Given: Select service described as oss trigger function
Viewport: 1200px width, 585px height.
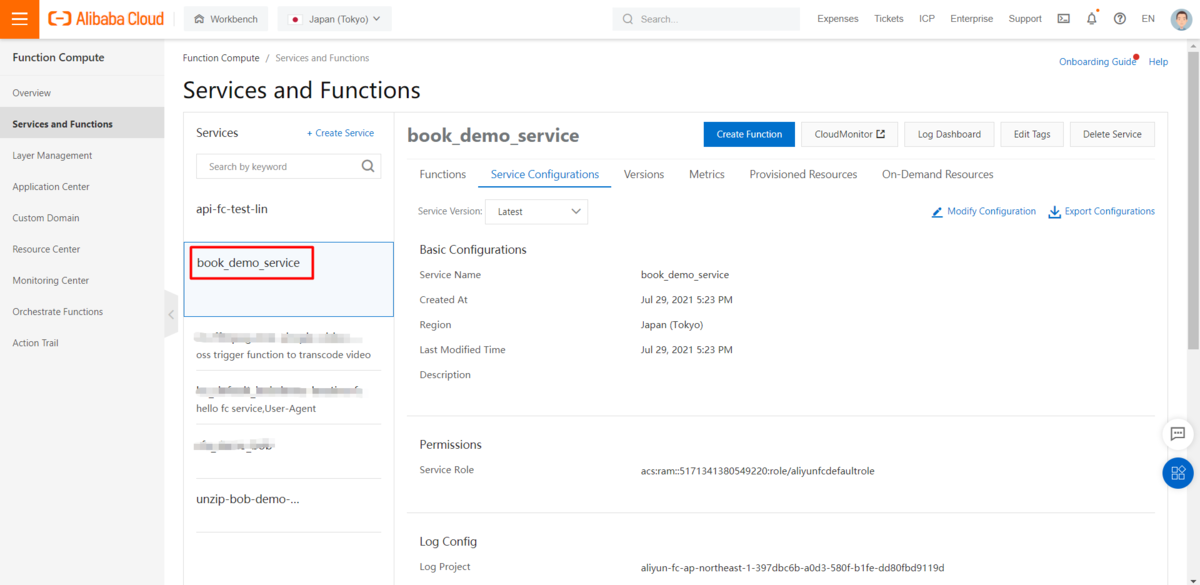Looking at the screenshot, I should (x=288, y=344).
